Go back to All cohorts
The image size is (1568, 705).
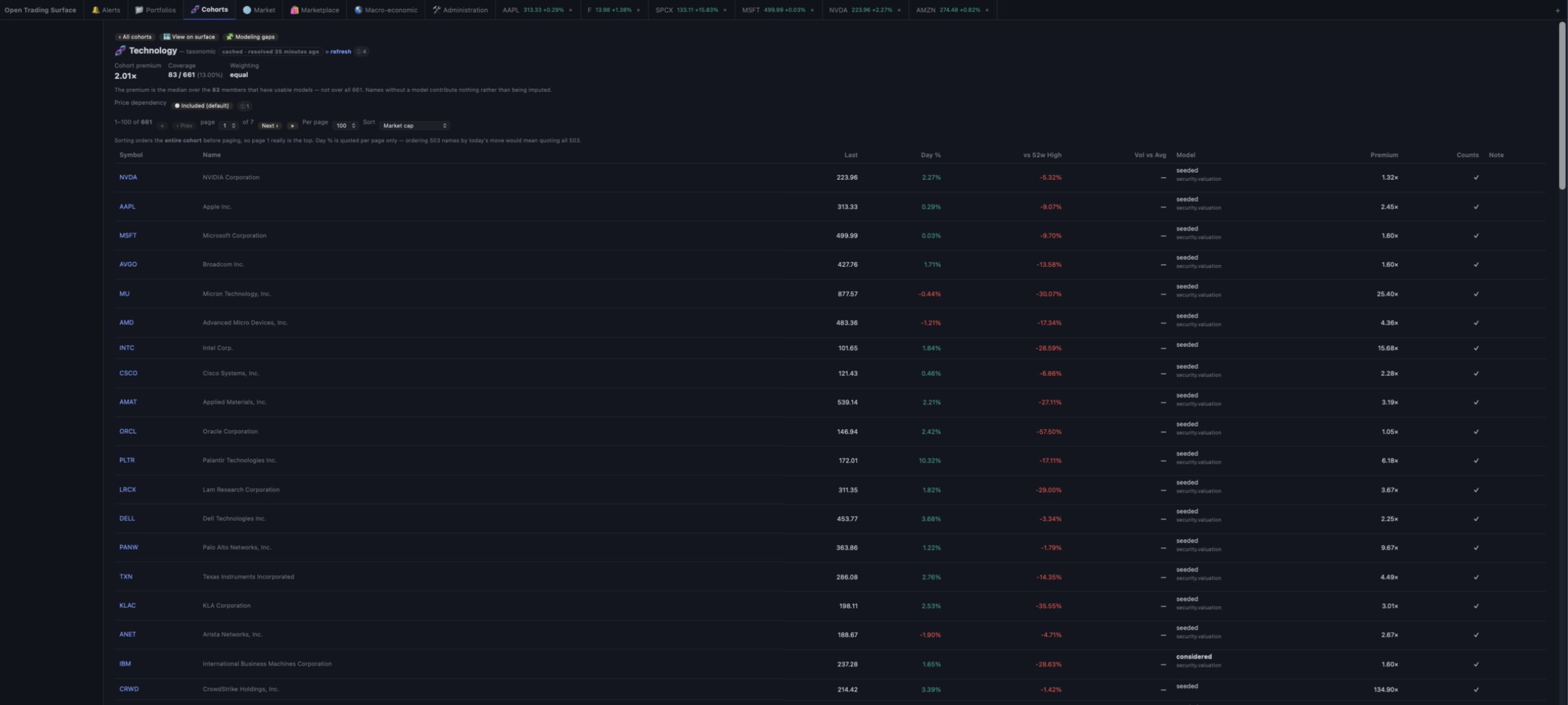[x=135, y=37]
